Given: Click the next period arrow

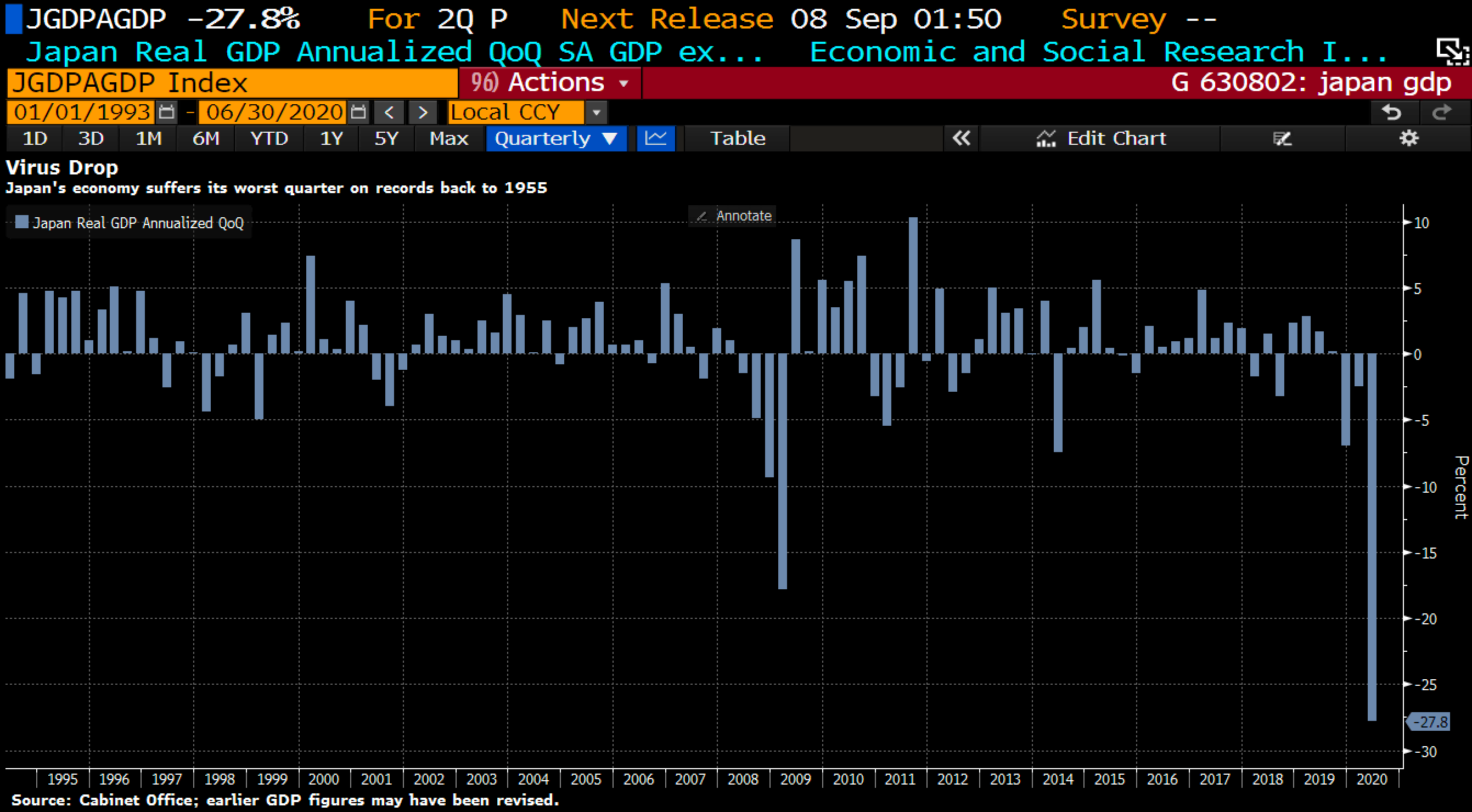Looking at the screenshot, I should click(422, 112).
